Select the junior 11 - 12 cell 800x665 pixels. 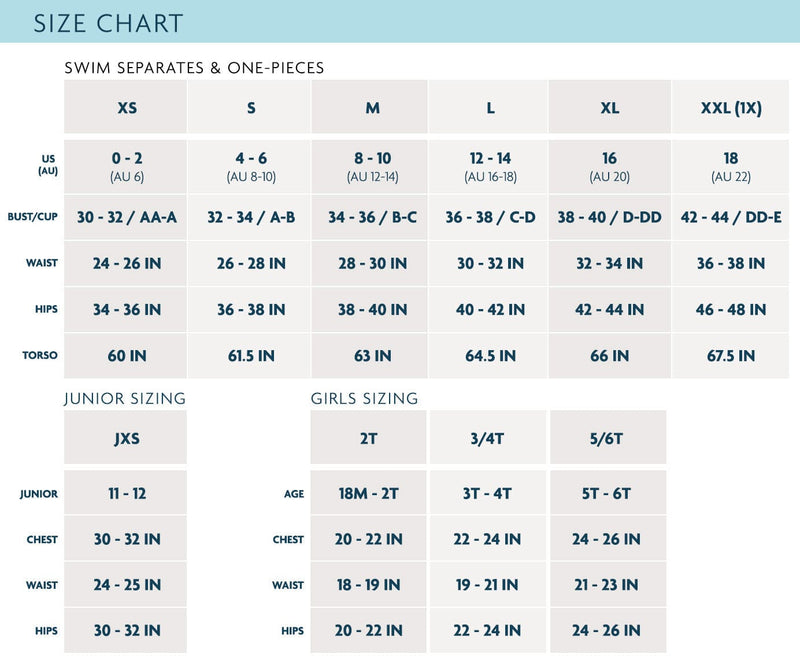[x=126, y=493]
